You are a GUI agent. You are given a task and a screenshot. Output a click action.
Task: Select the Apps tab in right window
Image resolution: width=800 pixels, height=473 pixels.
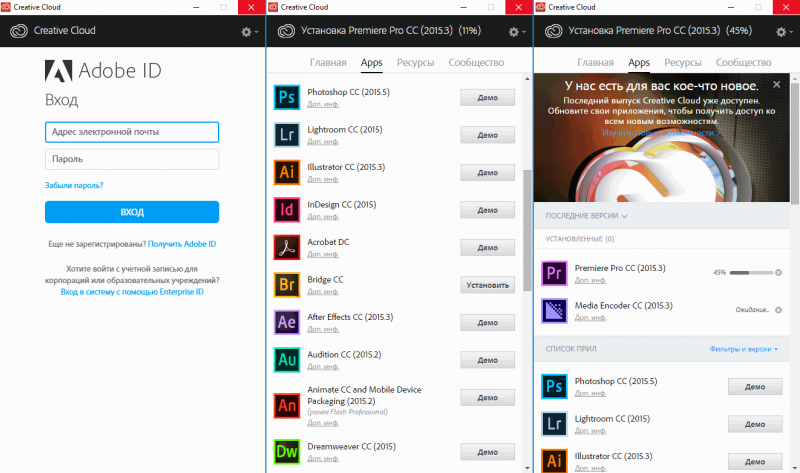639,62
